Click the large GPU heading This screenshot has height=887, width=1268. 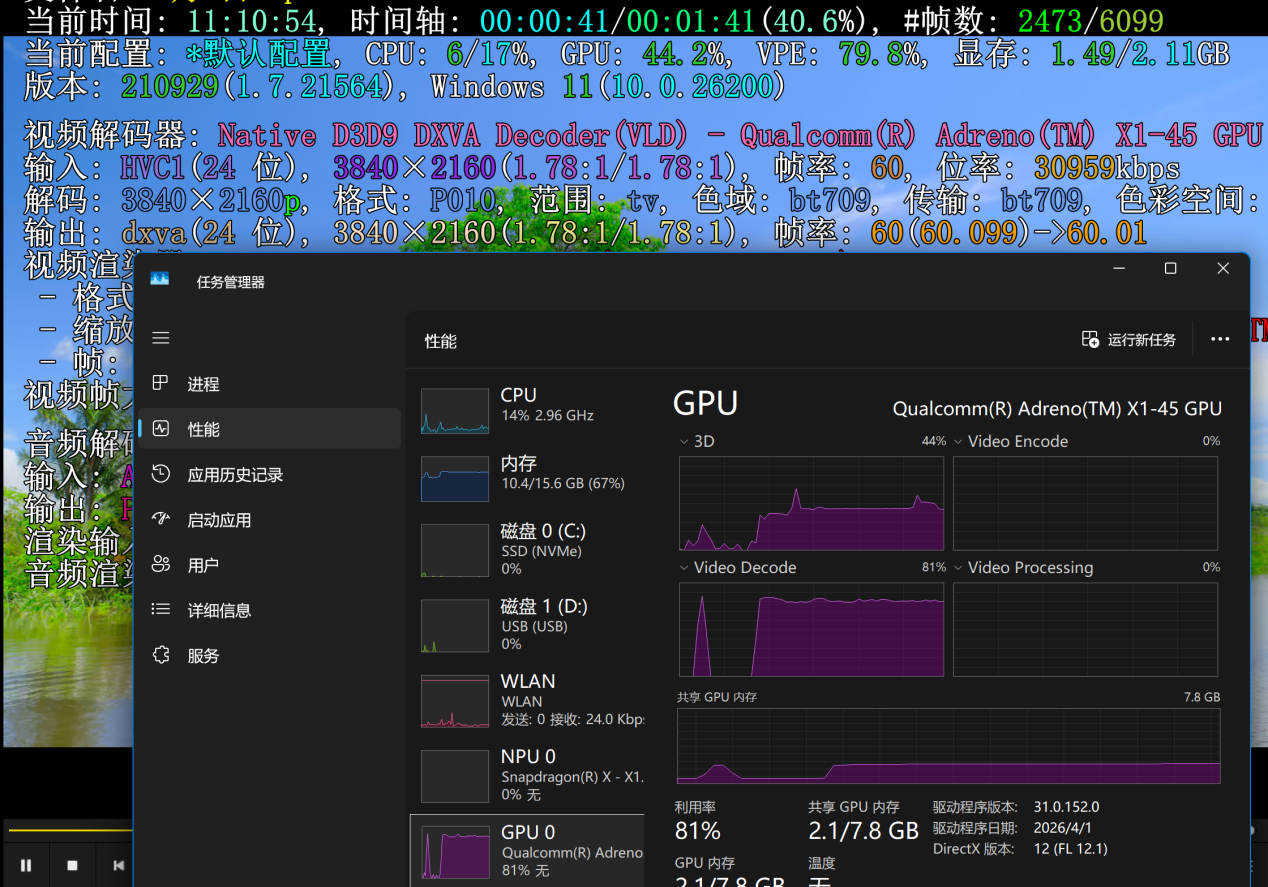[x=706, y=403]
